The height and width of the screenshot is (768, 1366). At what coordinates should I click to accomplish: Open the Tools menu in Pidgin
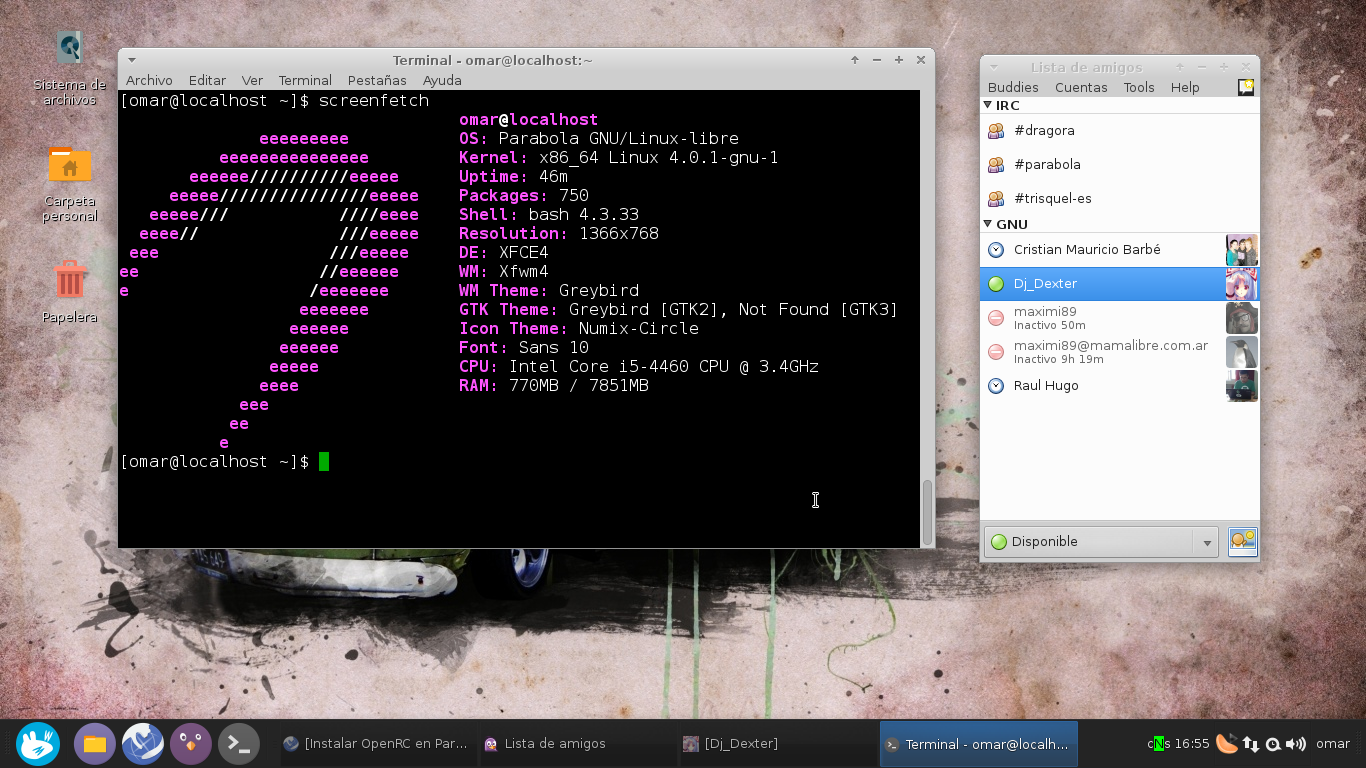point(1139,87)
